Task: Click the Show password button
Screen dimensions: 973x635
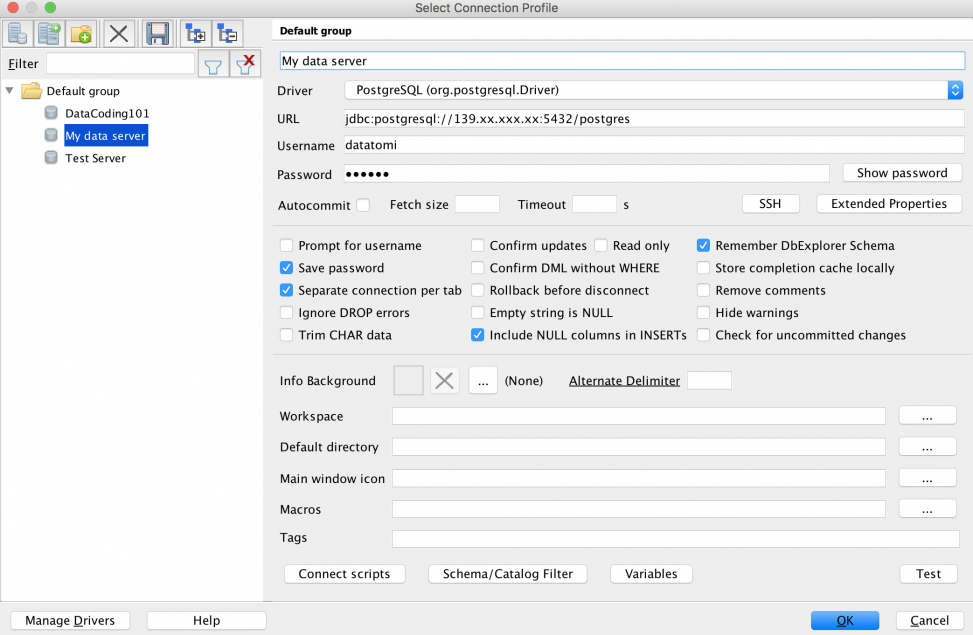Action: [x=901, y=173]
